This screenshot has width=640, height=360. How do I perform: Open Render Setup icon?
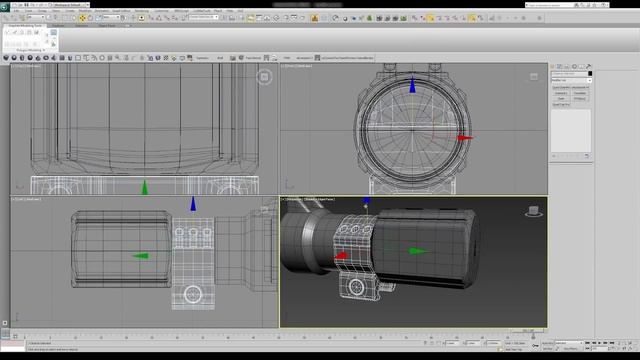(286, 18)
